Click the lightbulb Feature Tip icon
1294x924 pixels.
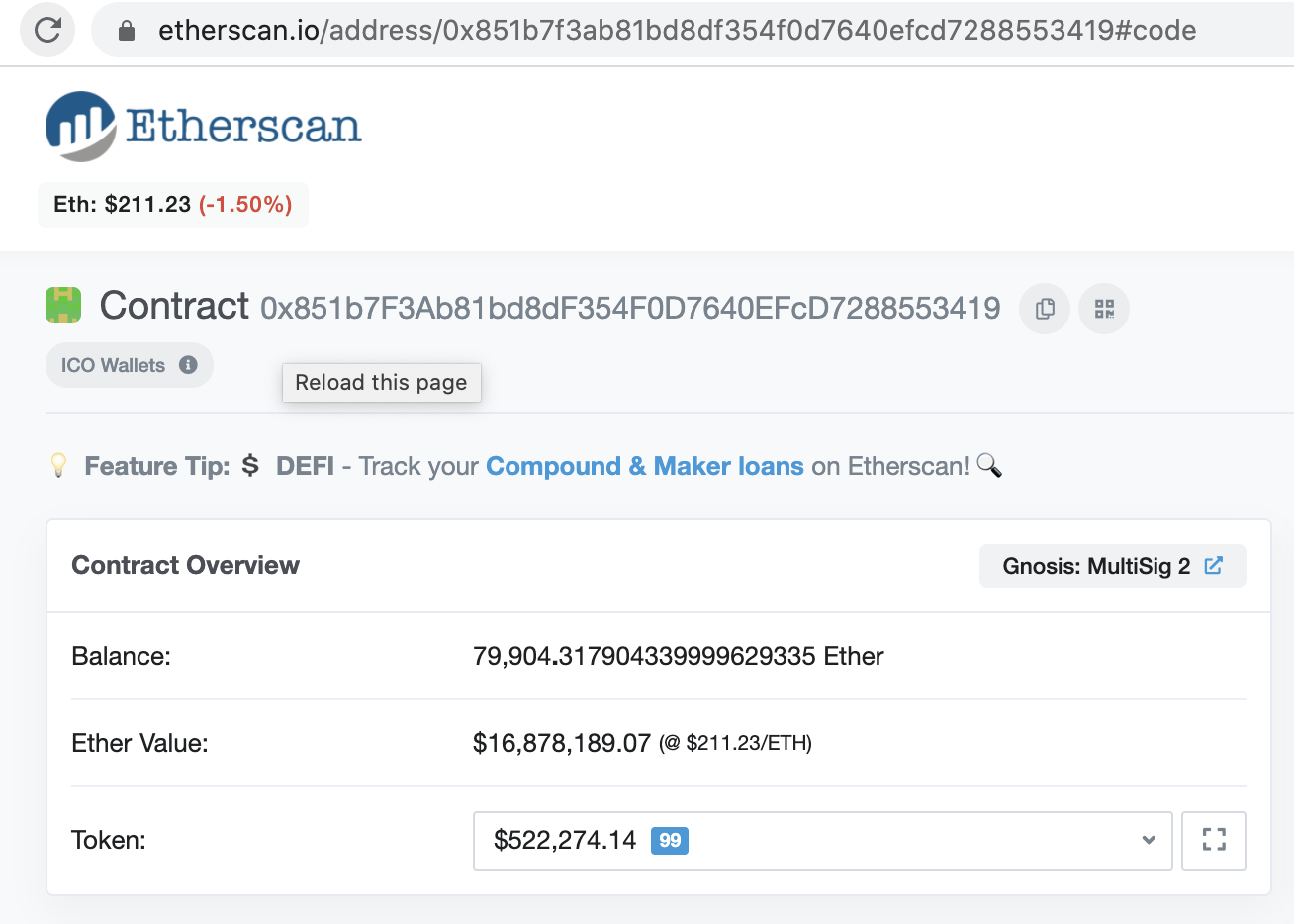pos(59,465)
